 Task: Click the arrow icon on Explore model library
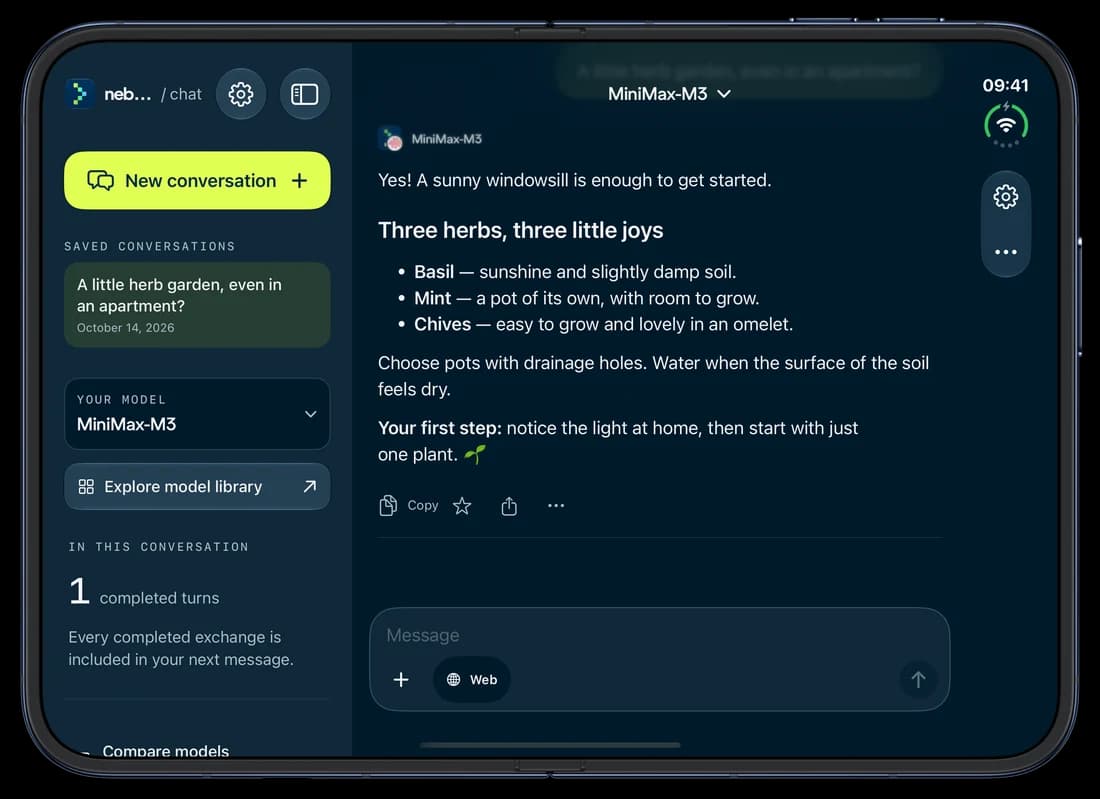pyautogui.click(x=309, y=486)
